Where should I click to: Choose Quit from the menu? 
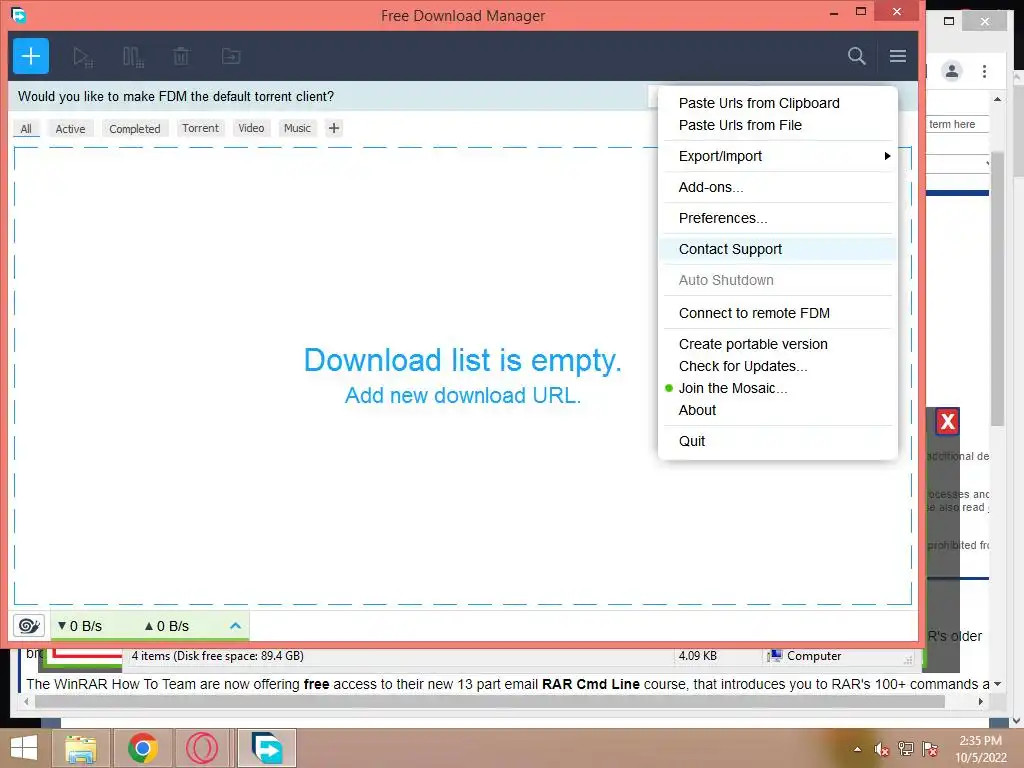777,441
